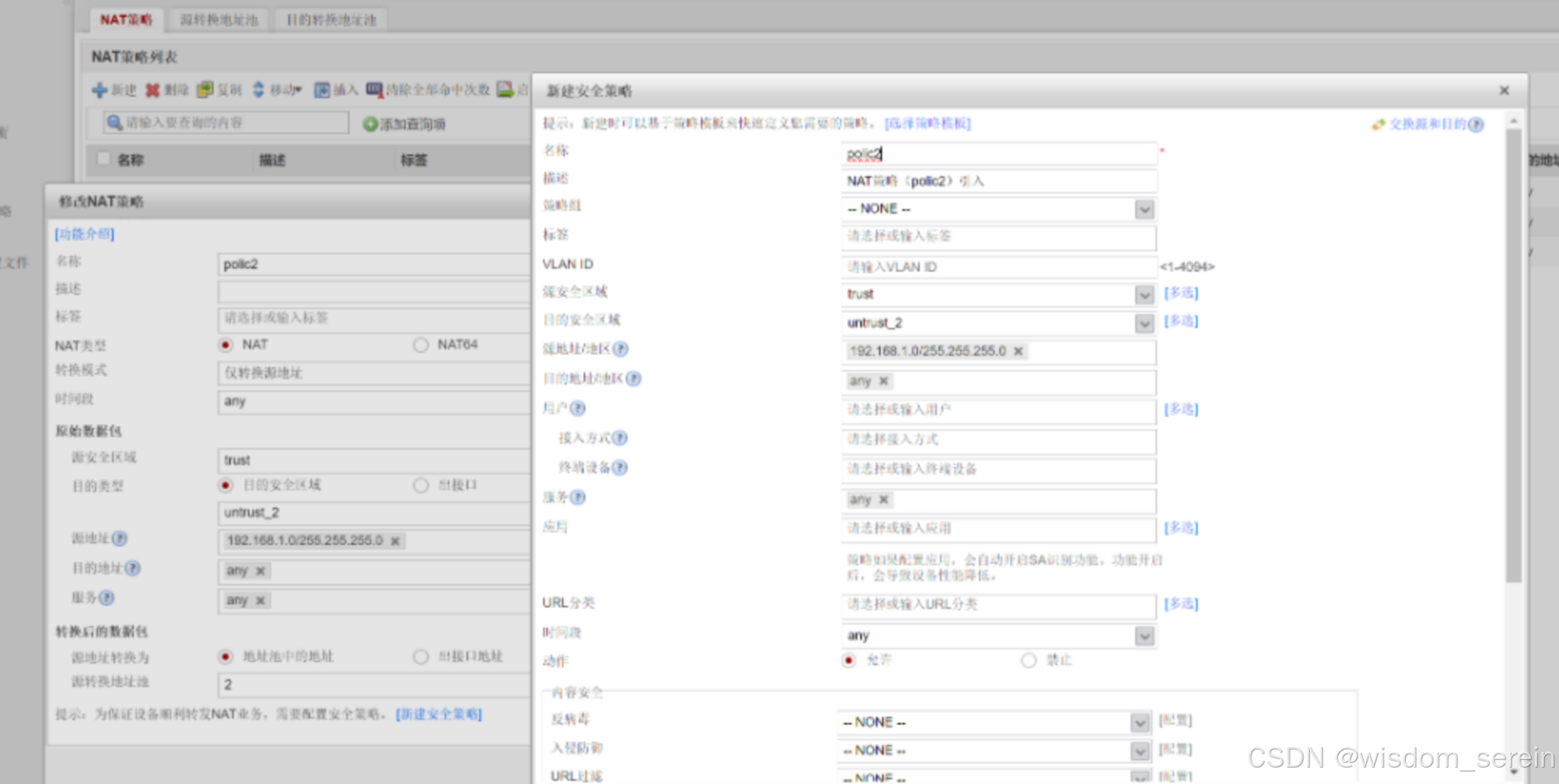The width and height of the screenshot is (1559, 784).
Task: Select outbound interface address radio button
Action: [x=421, y=656]
